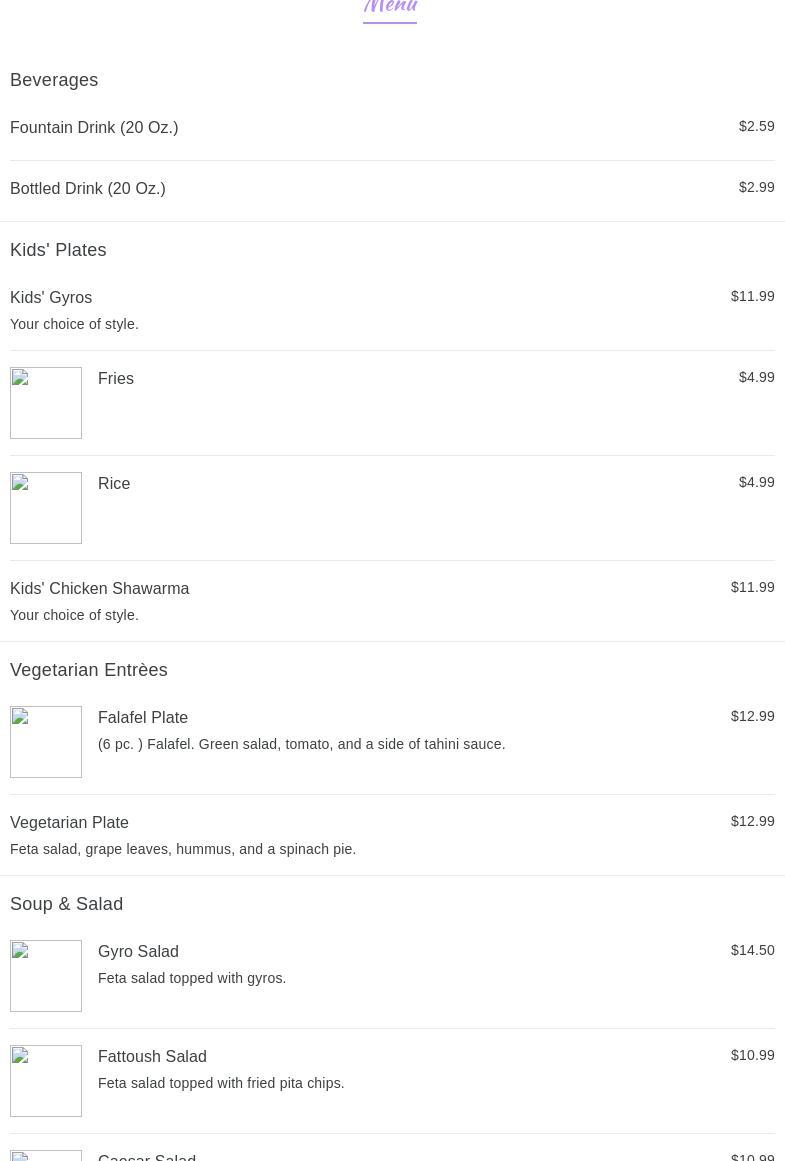Click the Falafel Plate title
Screen dimensions: 785x1161
click(143, 718)
